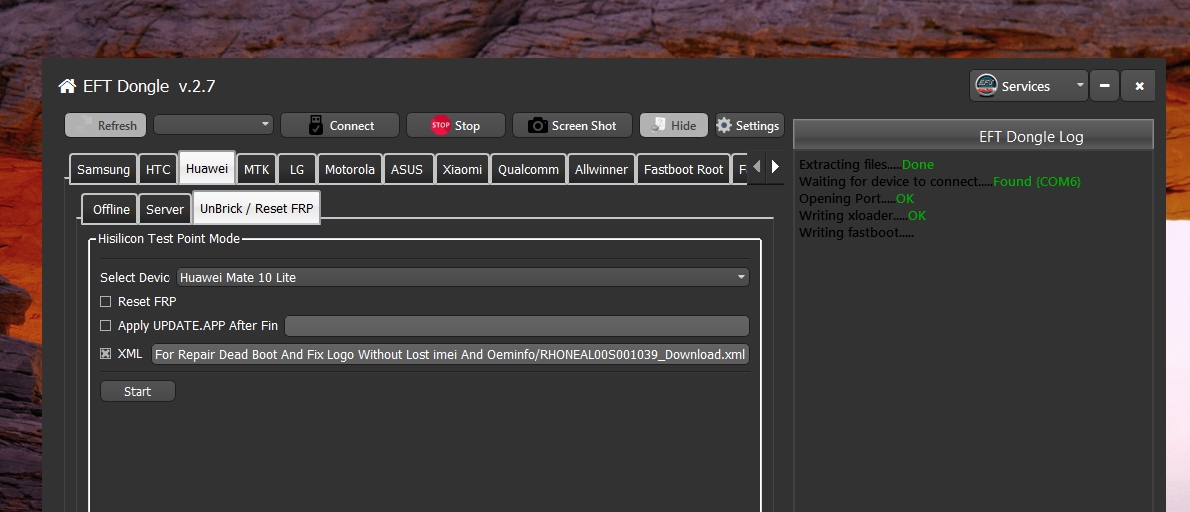Open the COM port dropdown next to Refresh

click(x=213, y=124)
